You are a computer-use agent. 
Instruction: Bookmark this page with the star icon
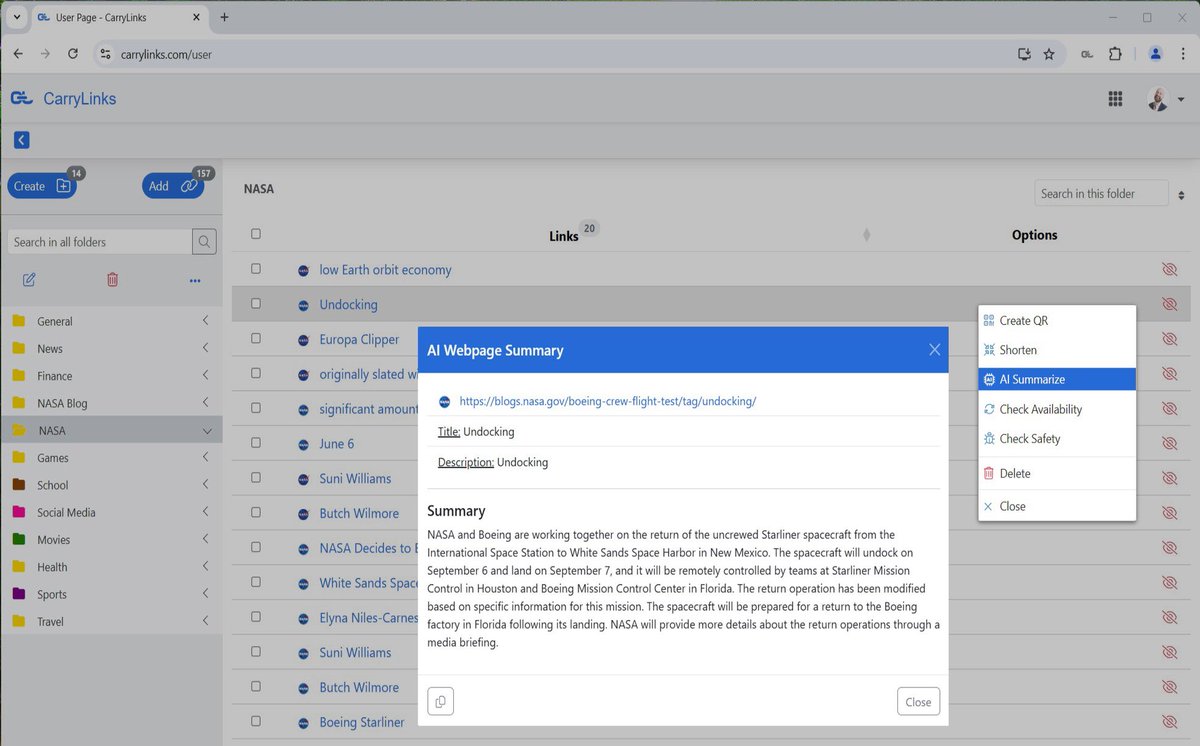coord(1049,54)
